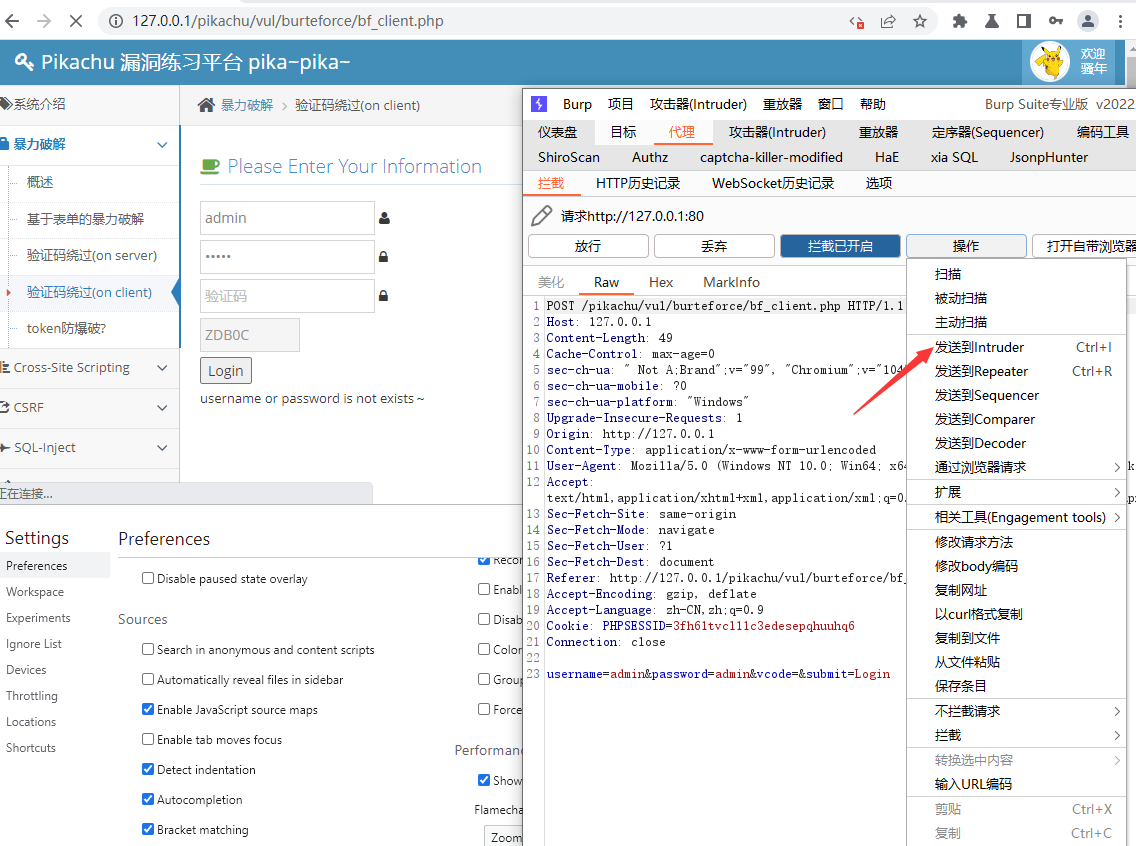Expand the CSRF sidebar section

pyautogui.click(x=90, y=408)
